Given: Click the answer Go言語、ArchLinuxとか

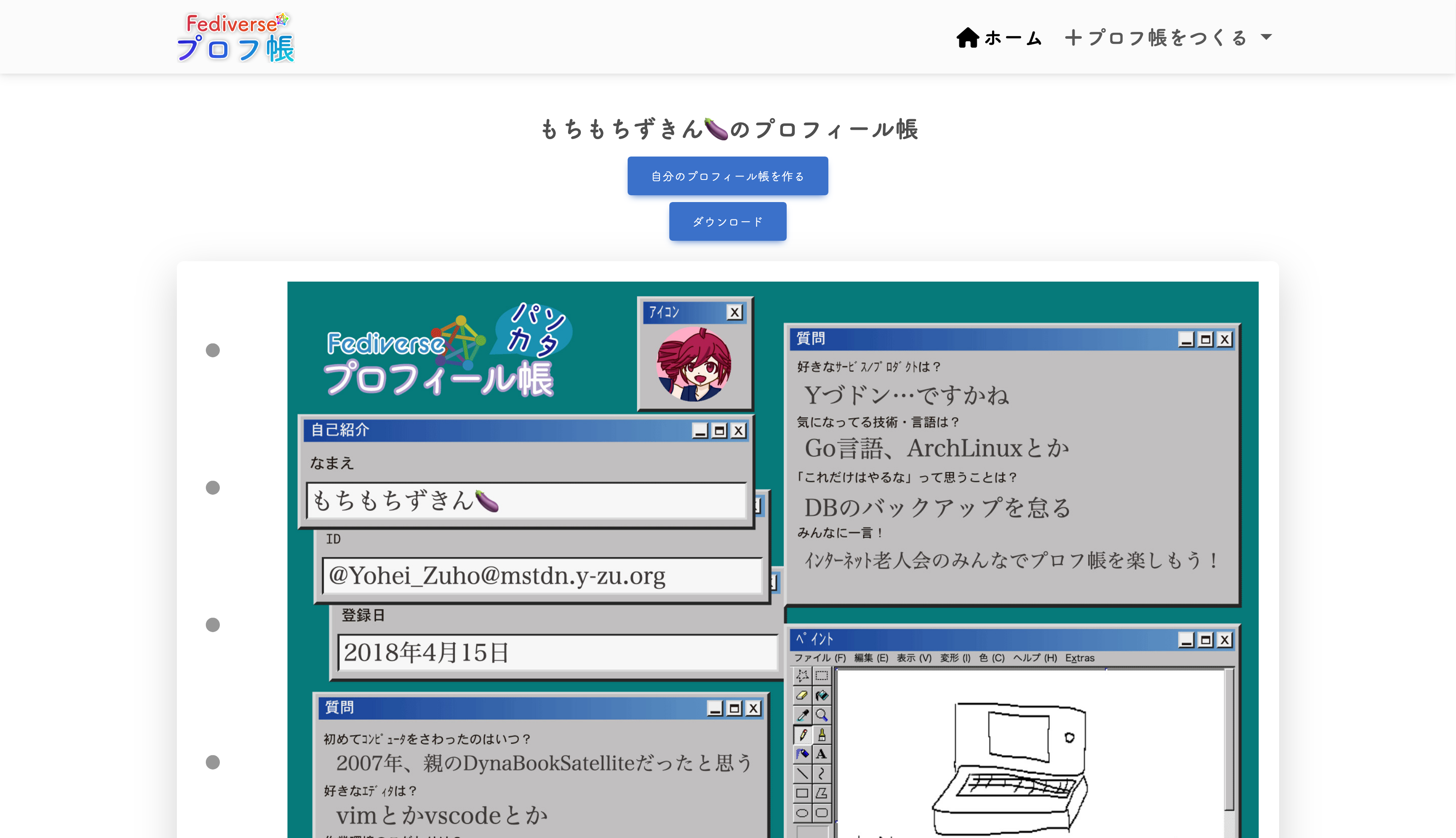Looking at the screenshot, I should (936, 448).
